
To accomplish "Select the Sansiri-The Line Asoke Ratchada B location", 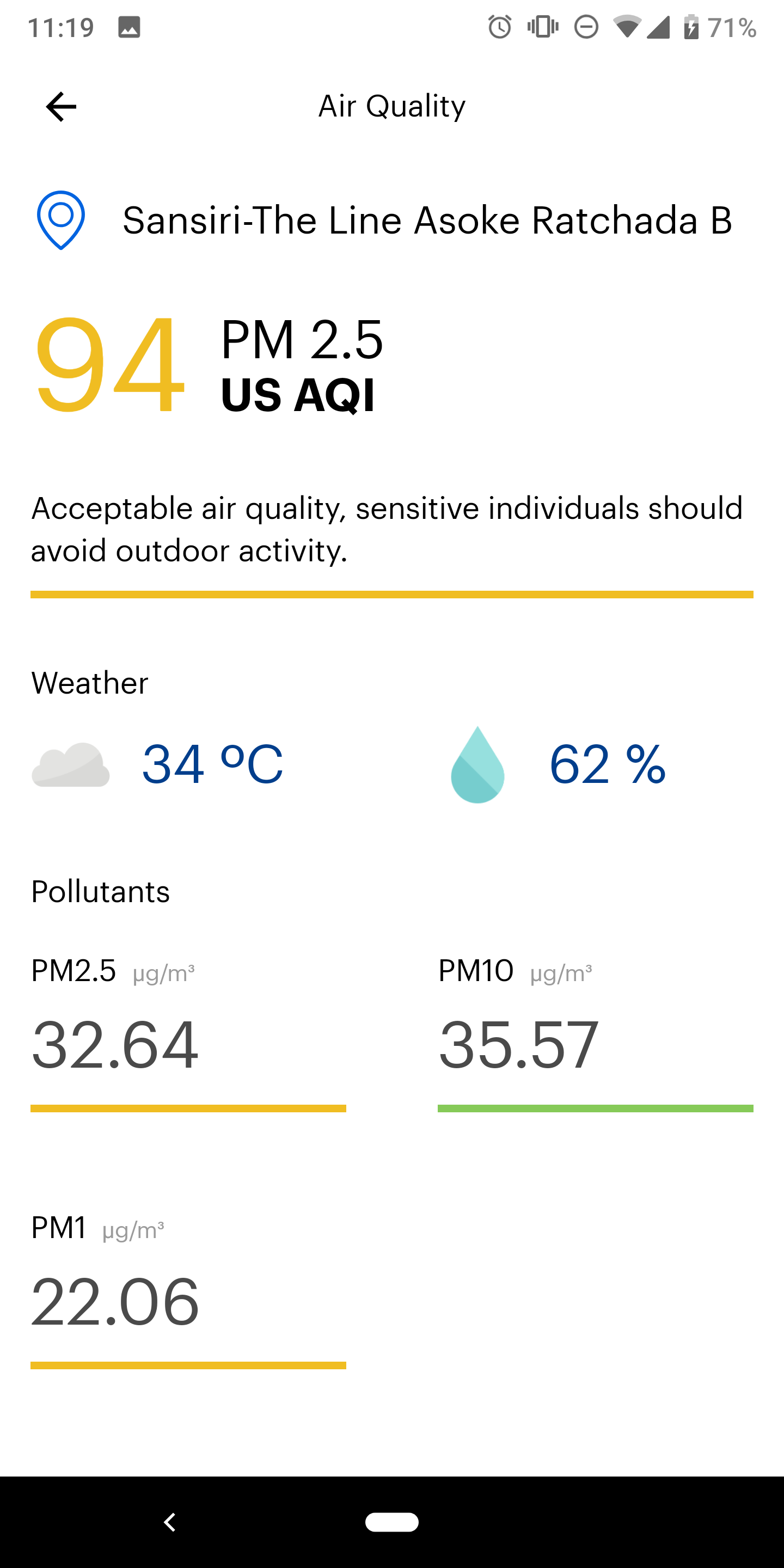I will (427, 220).
